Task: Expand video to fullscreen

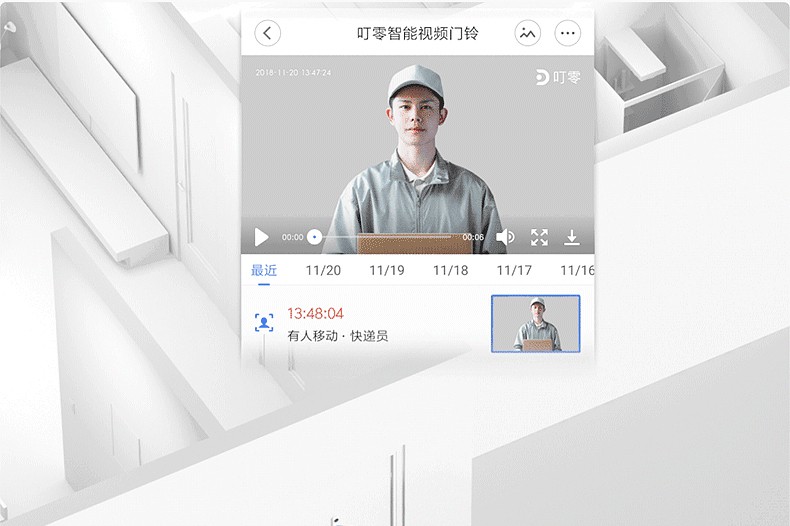Action: click(x=539, y=237)
